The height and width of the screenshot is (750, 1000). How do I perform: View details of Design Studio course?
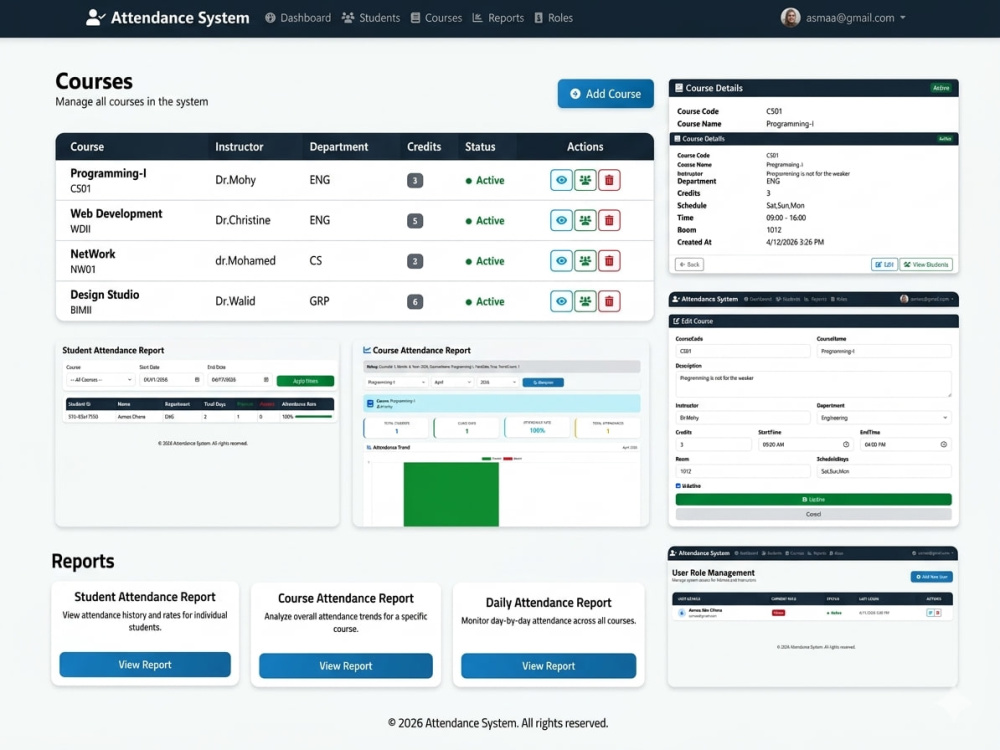point(561,301)
